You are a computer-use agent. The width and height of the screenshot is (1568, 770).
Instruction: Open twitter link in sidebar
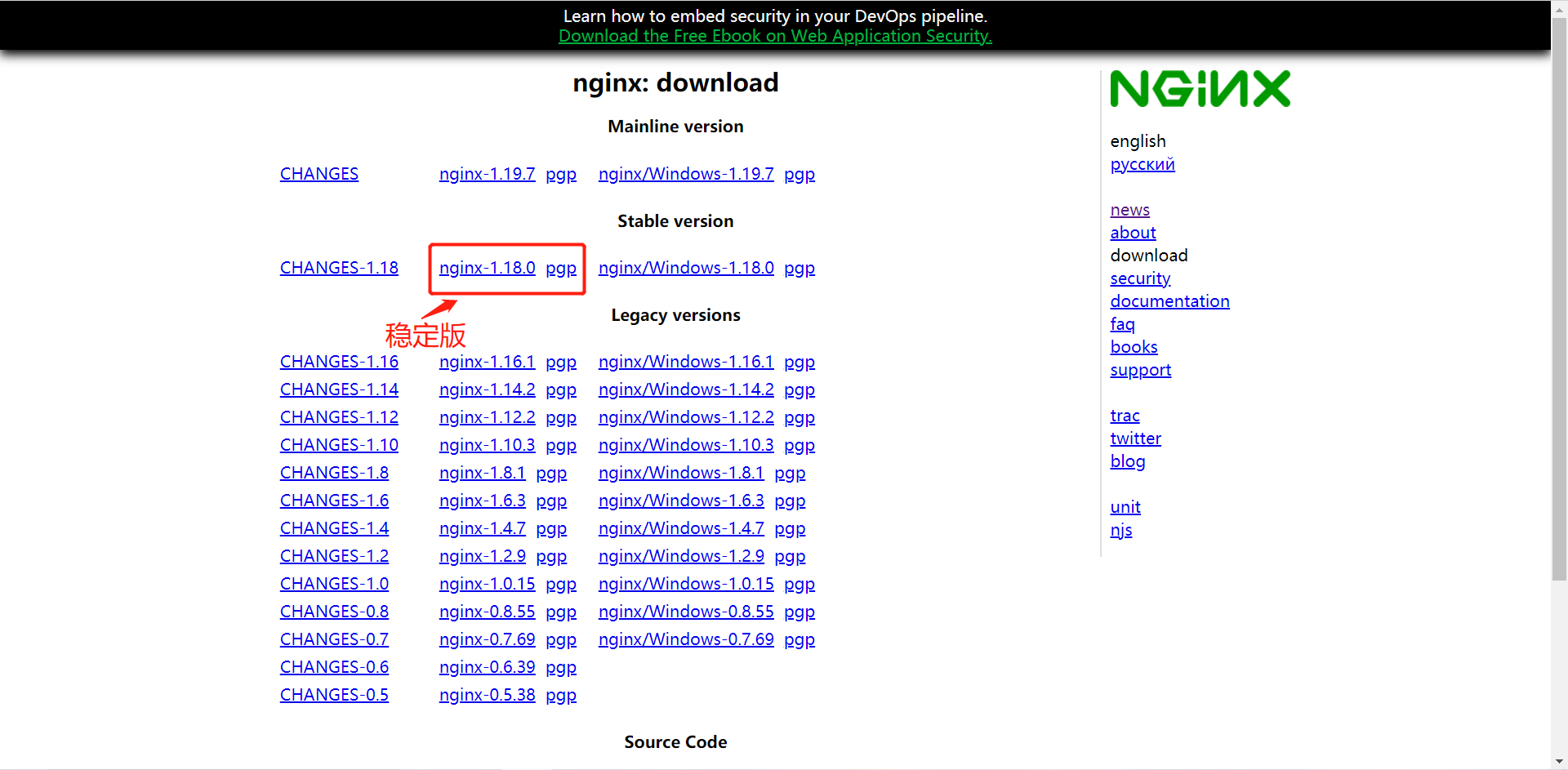(1135, 438)
